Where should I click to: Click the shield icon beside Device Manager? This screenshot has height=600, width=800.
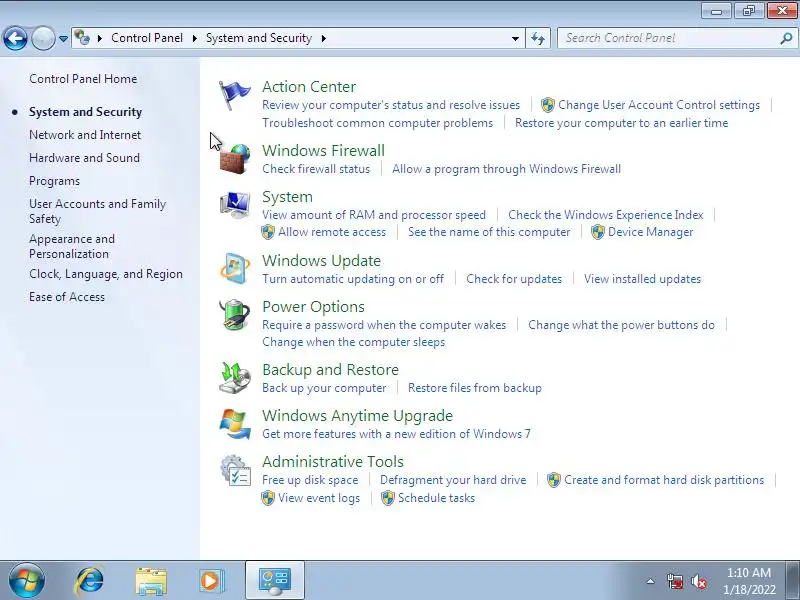coord(597,232)
